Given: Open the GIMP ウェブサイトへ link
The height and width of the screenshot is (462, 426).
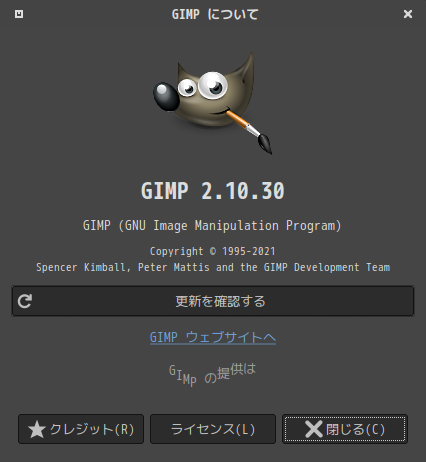Looking at the screenshot, I should click(213, 337).
